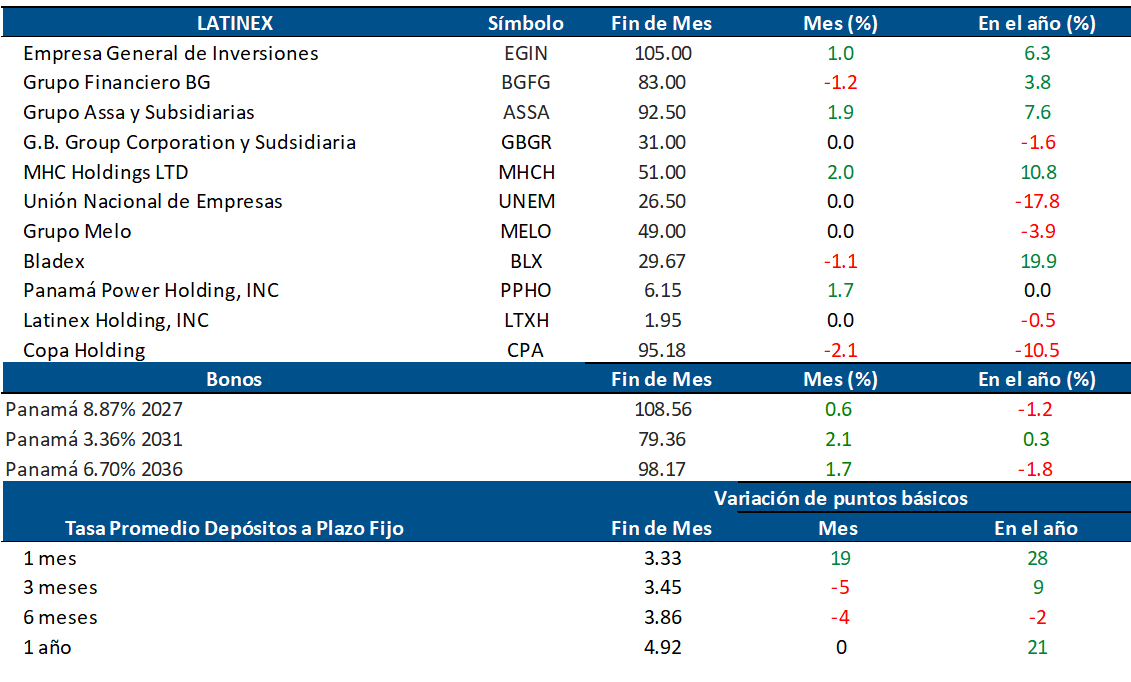
Task: Click Grupo Financiero BG name
Action: tap(117, 82)
